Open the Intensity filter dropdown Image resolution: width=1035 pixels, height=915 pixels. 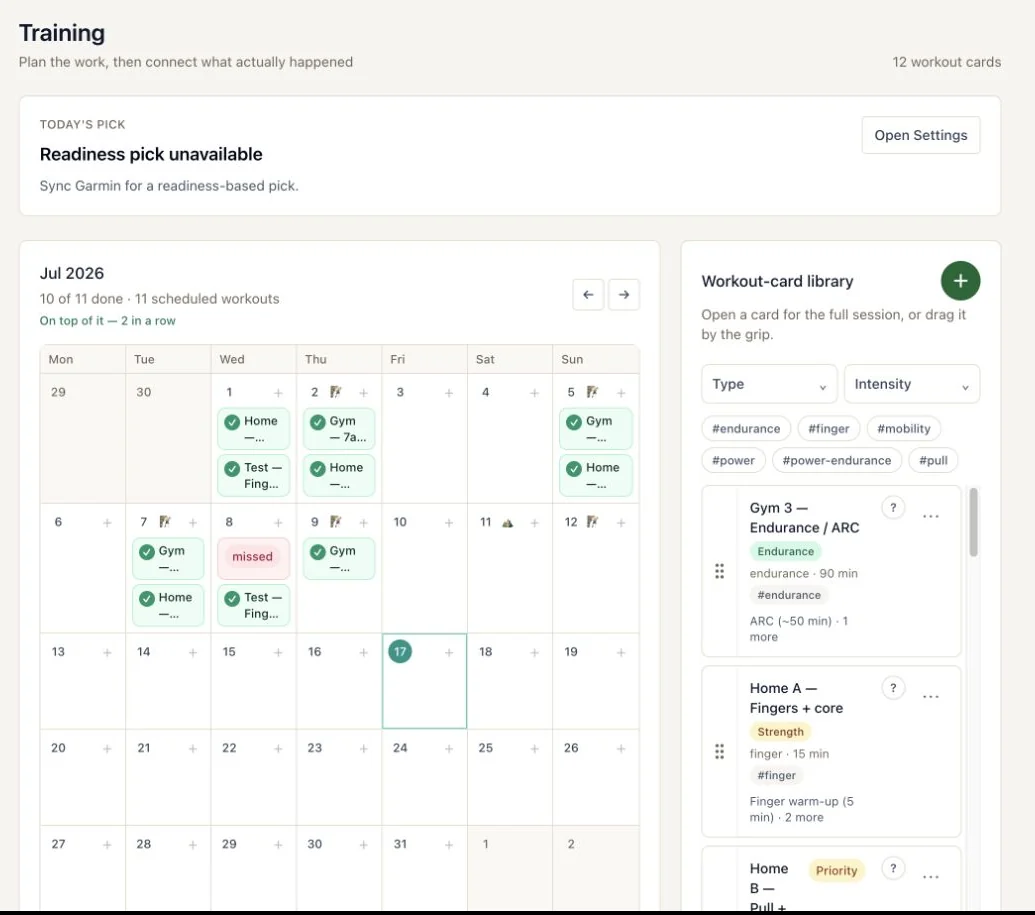(x=912, y=384)
